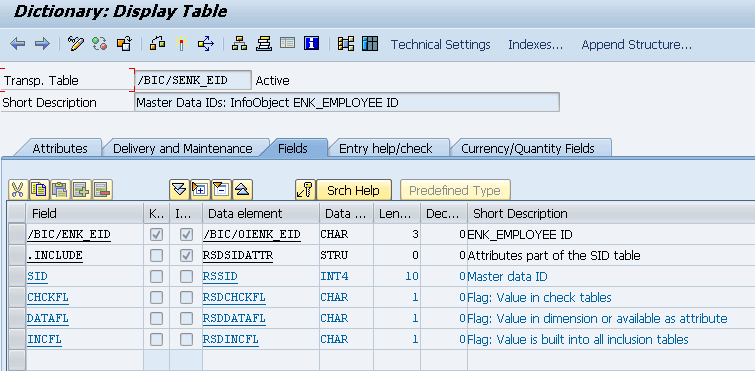
Task: Click the key Foreign Keys icon
Action: pos(305,190)
